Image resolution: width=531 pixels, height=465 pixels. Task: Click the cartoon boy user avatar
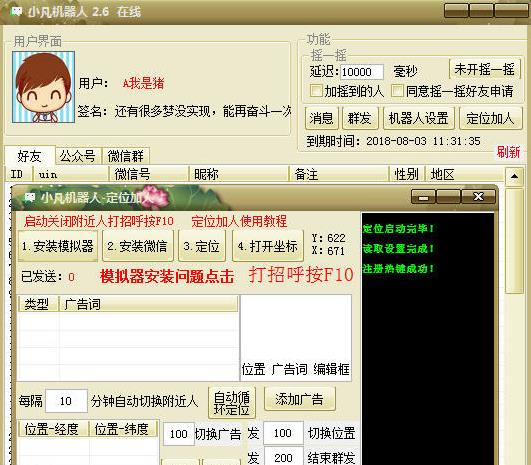tap(43, 87)
